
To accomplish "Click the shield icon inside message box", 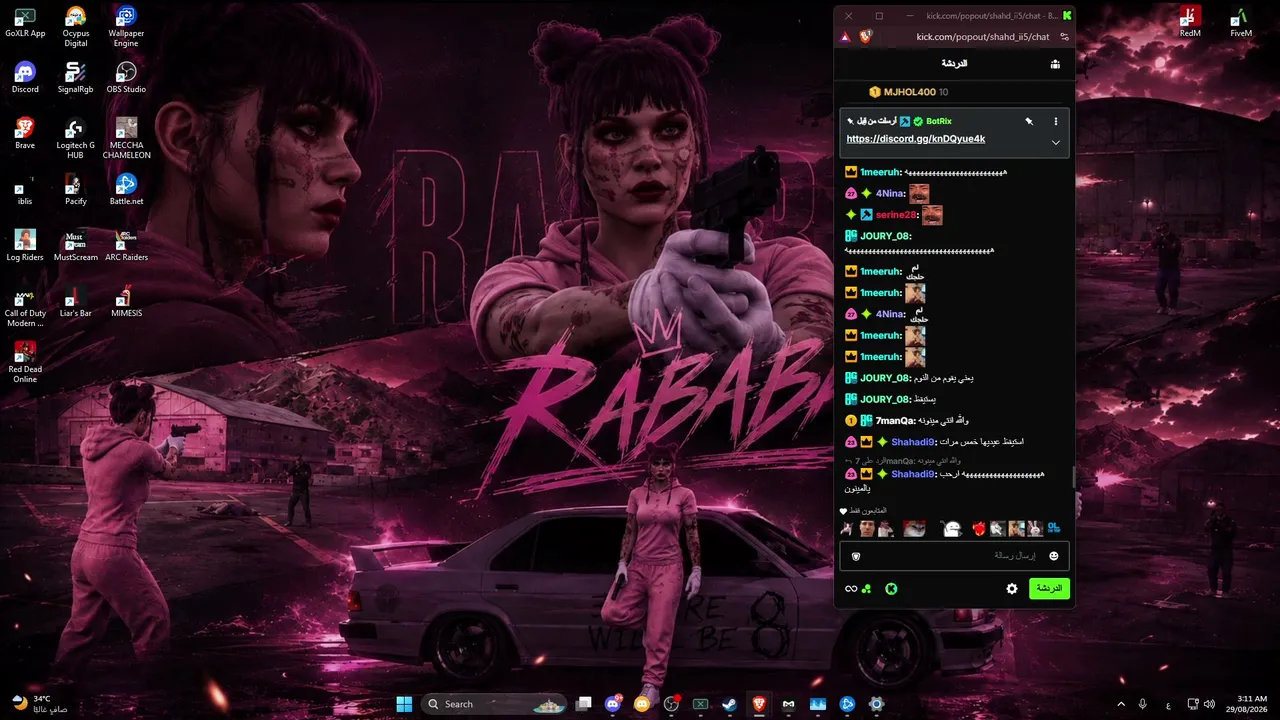I will coord(856,556).
